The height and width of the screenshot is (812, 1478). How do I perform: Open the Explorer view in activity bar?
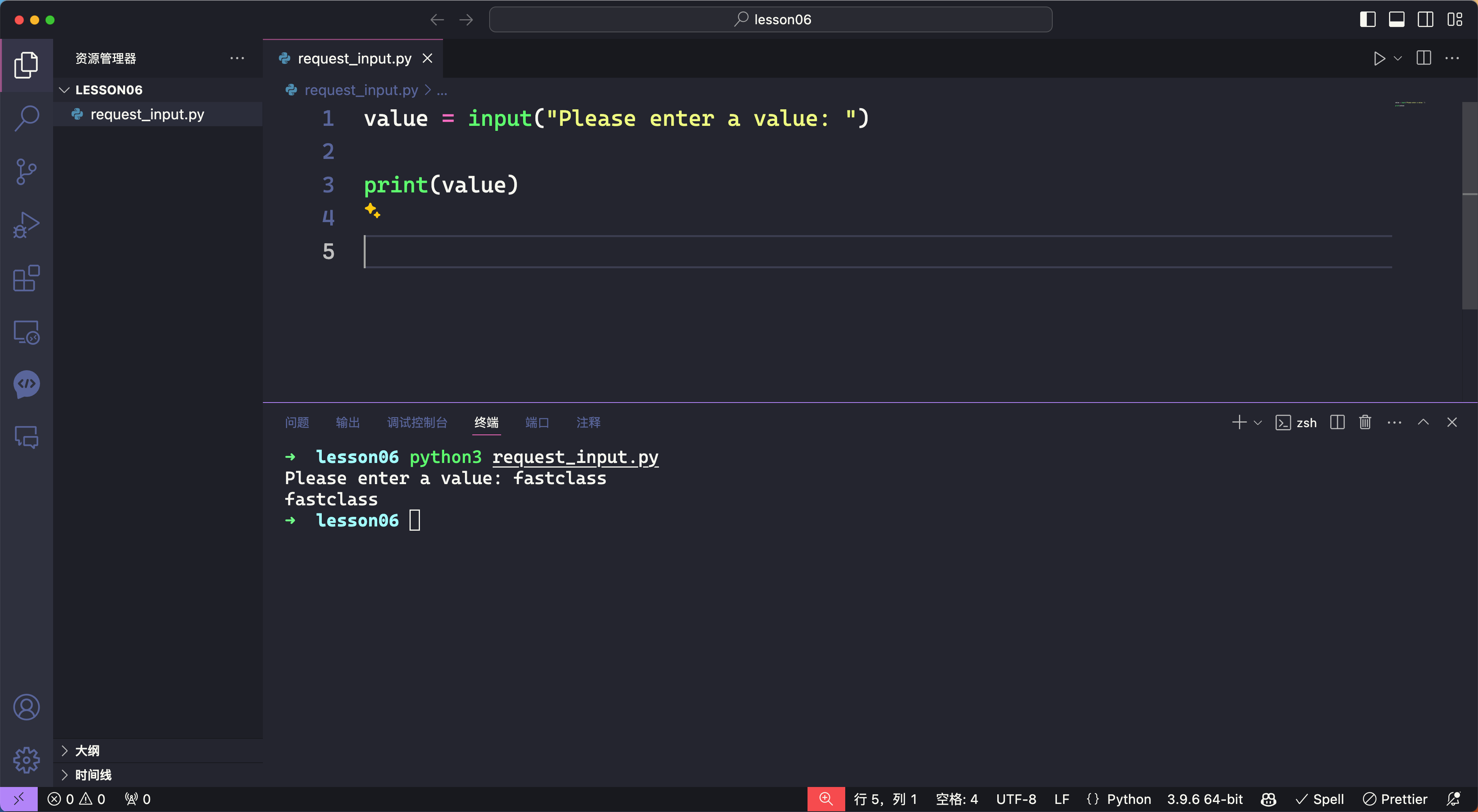pyautogui.click(x=27, y=65)
